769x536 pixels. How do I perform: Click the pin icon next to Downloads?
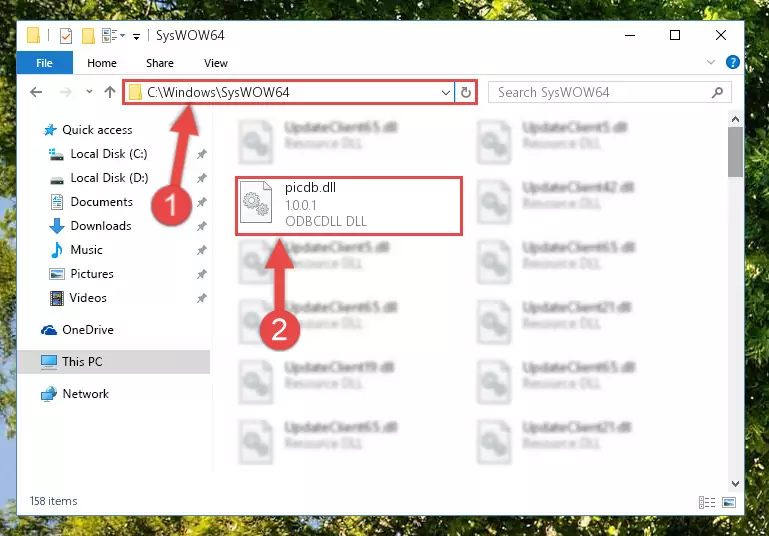coord(202,226)
